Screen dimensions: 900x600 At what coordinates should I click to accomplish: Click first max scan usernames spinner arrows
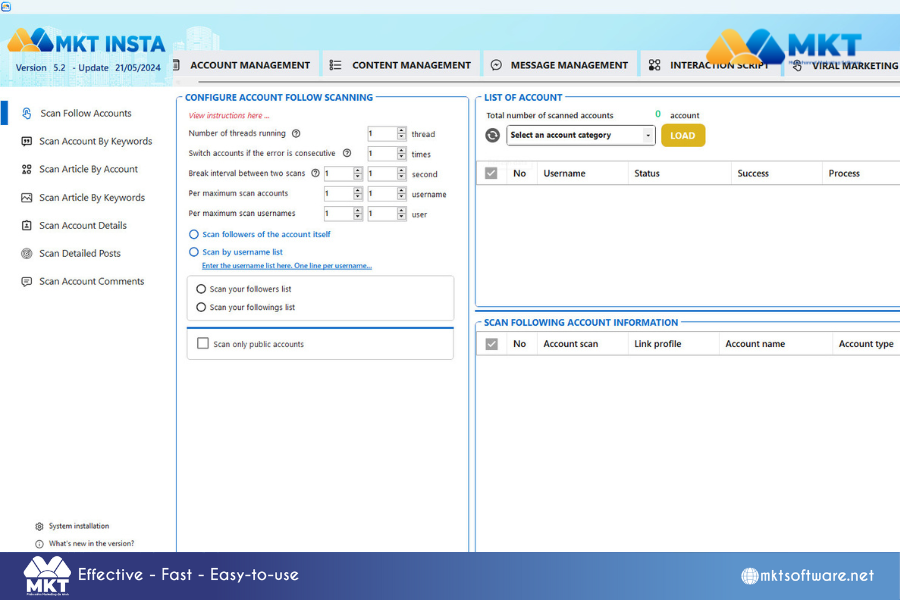pos(358,214)
